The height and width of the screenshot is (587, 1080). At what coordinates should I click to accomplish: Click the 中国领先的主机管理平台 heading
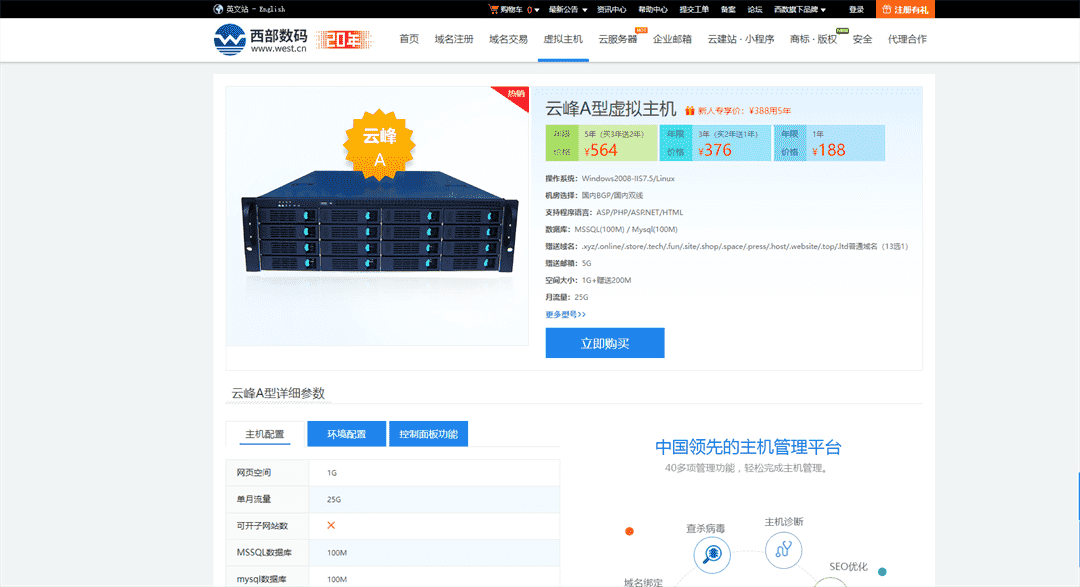tap(748, 447)
